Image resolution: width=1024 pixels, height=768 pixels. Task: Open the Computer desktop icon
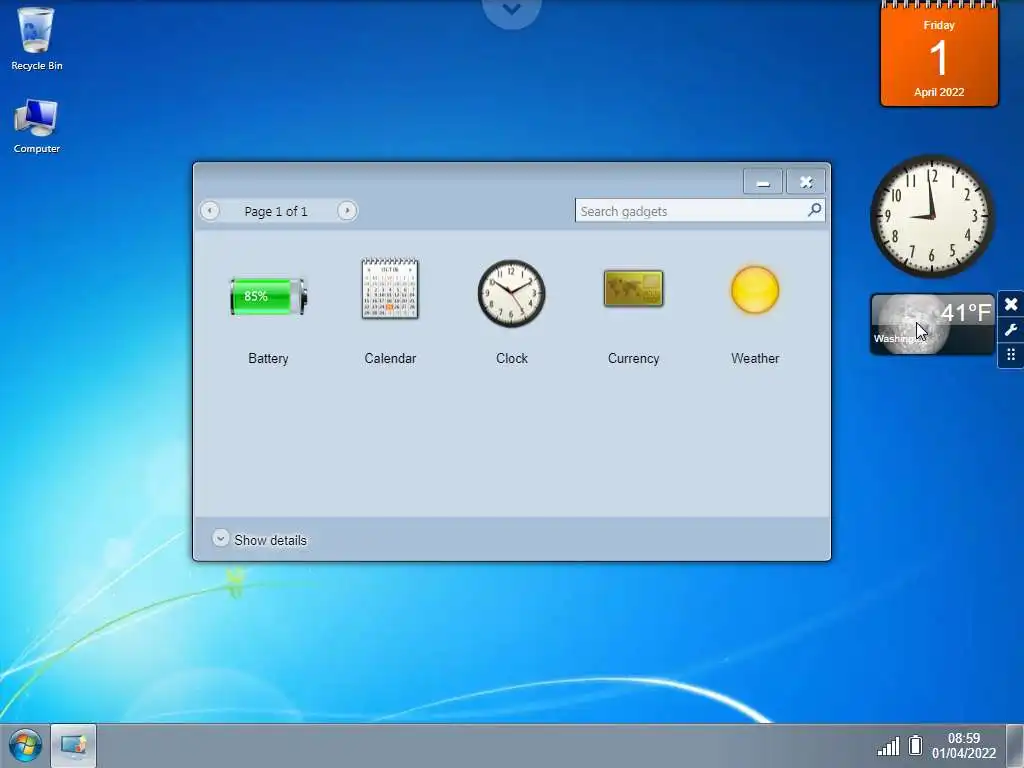37,127
